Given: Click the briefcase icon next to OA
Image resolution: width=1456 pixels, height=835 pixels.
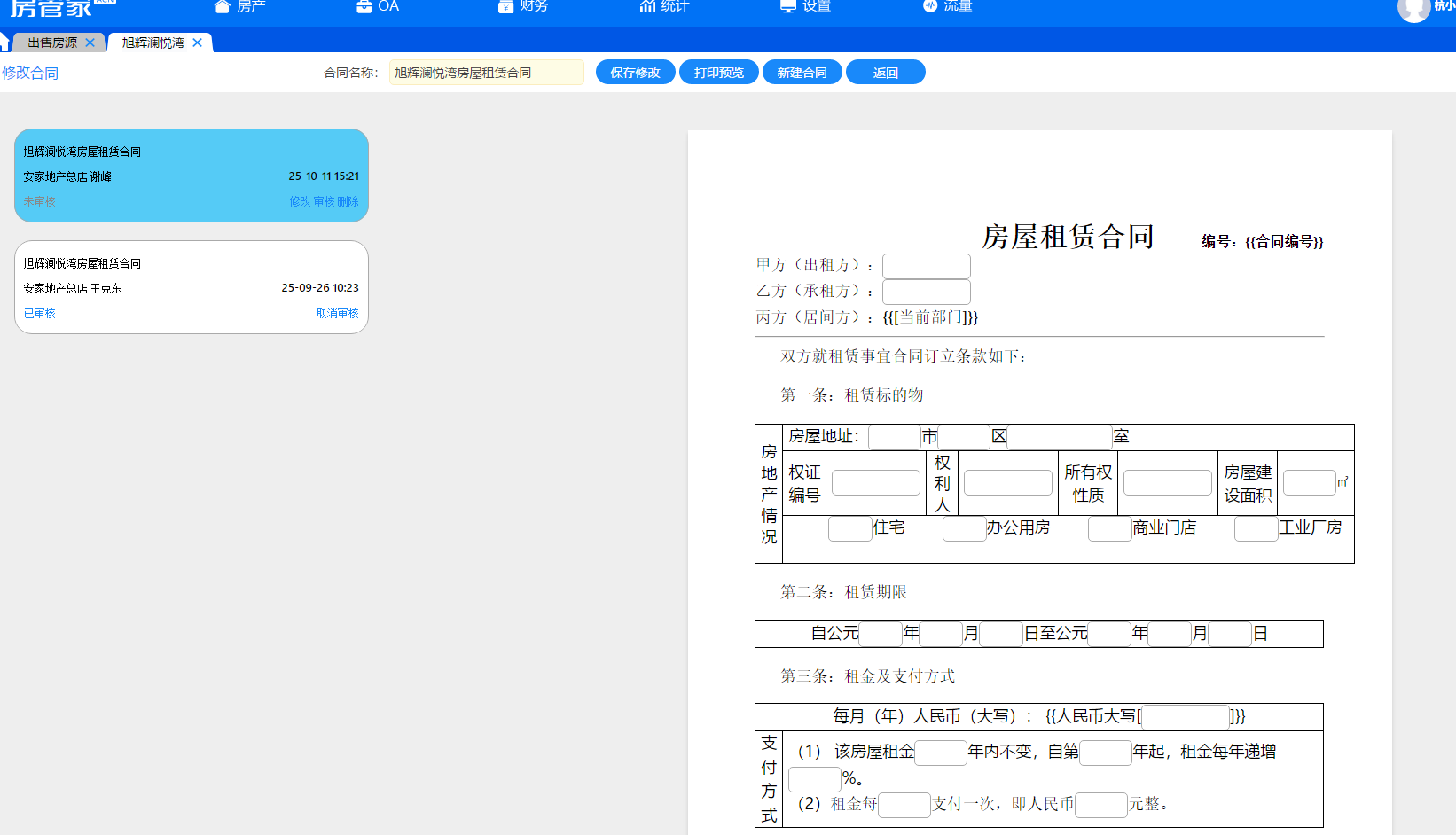Looking at the screenshot, I should click(x=364, y=6).
